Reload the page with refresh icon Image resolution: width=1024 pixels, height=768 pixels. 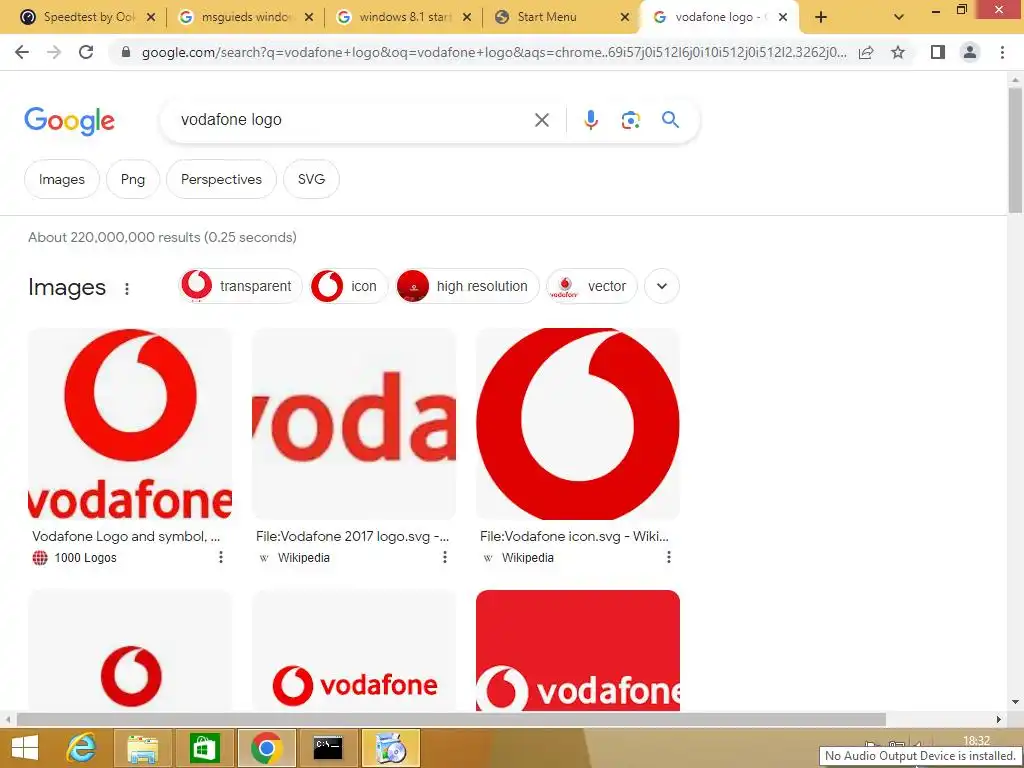coord(86,52)
